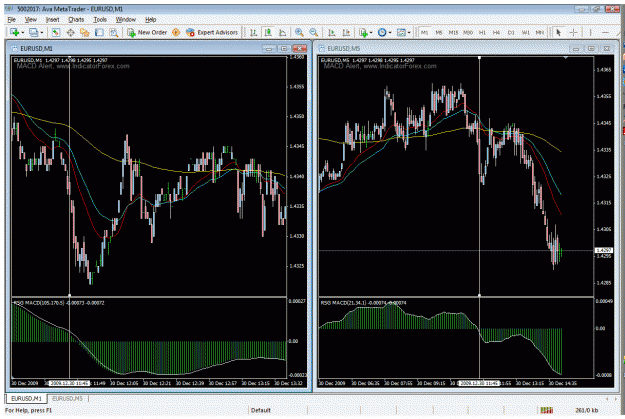Minimize the EURUSD,M1 chart window
The width and height of the screenshot is (625, 419).
tap(269, 48)
